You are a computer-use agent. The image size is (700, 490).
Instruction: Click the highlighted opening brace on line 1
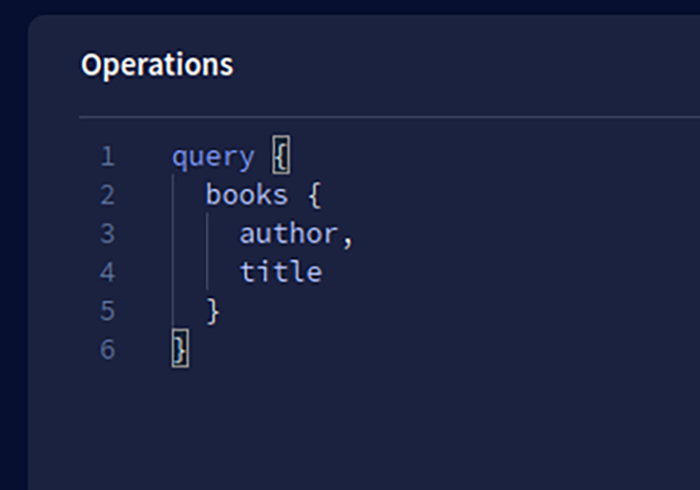(281, 155)
